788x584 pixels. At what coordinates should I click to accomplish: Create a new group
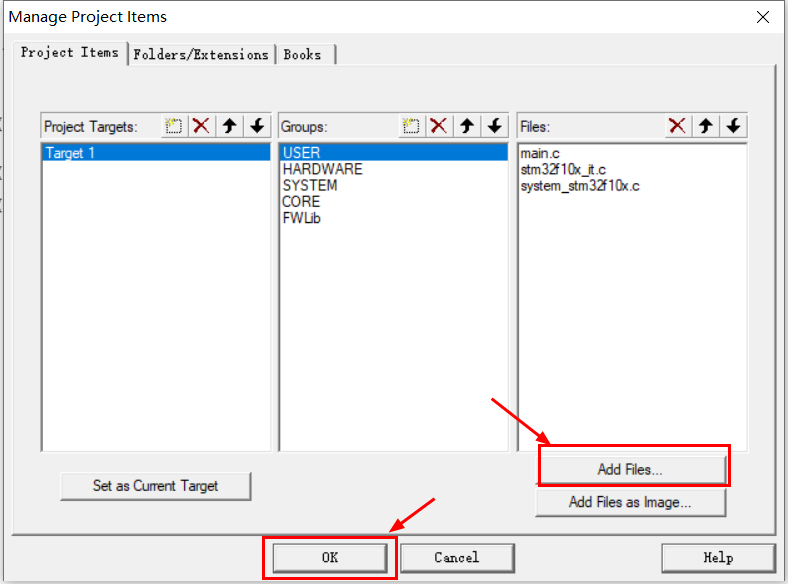[x=411, y=126]
